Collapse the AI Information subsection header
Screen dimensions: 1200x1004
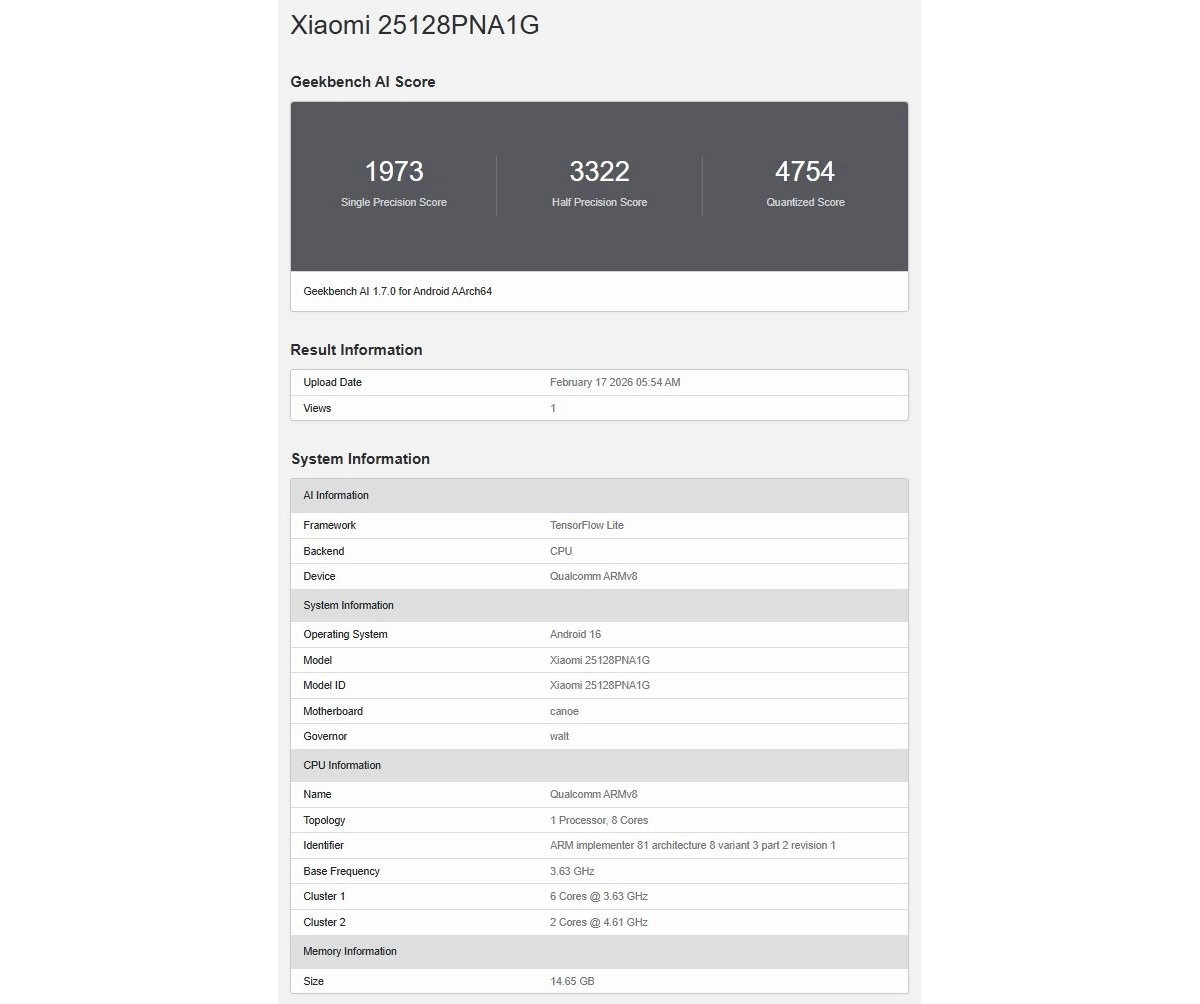tap(336, 495)
